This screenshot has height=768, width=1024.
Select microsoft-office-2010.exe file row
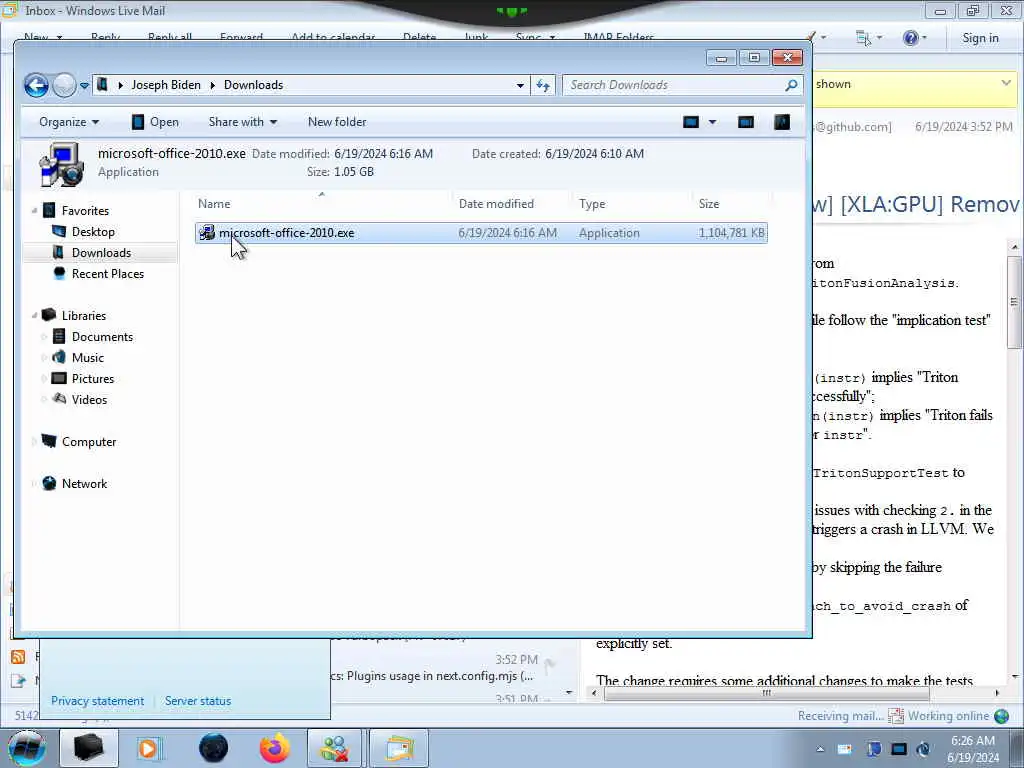coord(481,233)
